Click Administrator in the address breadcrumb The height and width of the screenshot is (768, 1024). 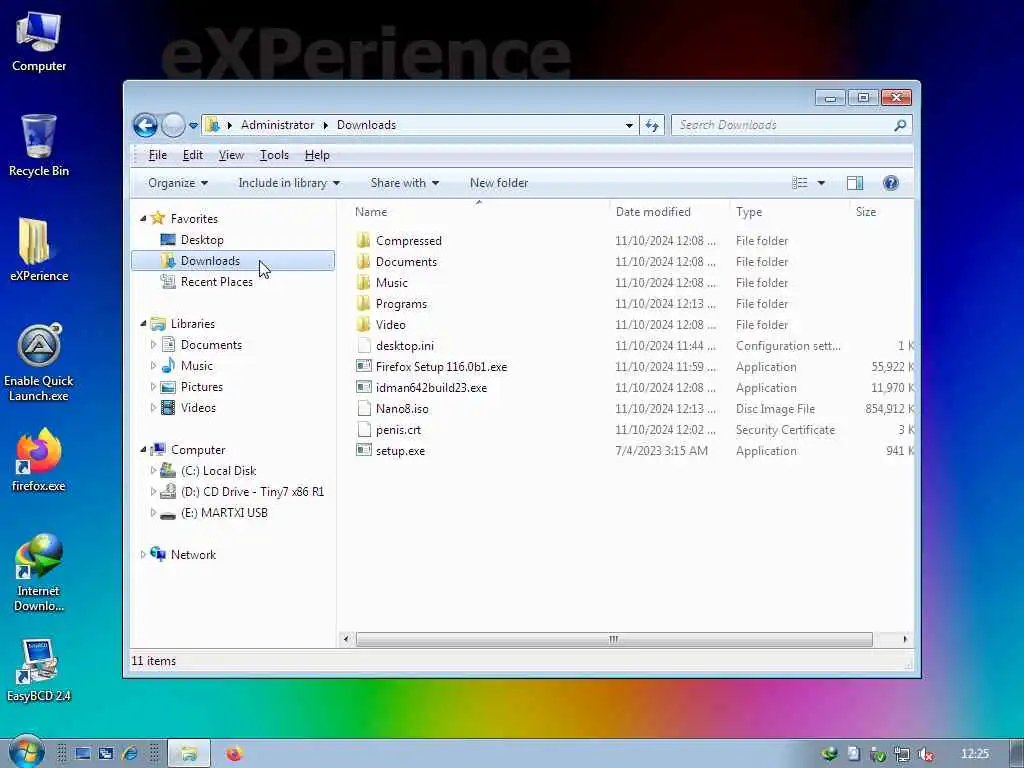277,125
